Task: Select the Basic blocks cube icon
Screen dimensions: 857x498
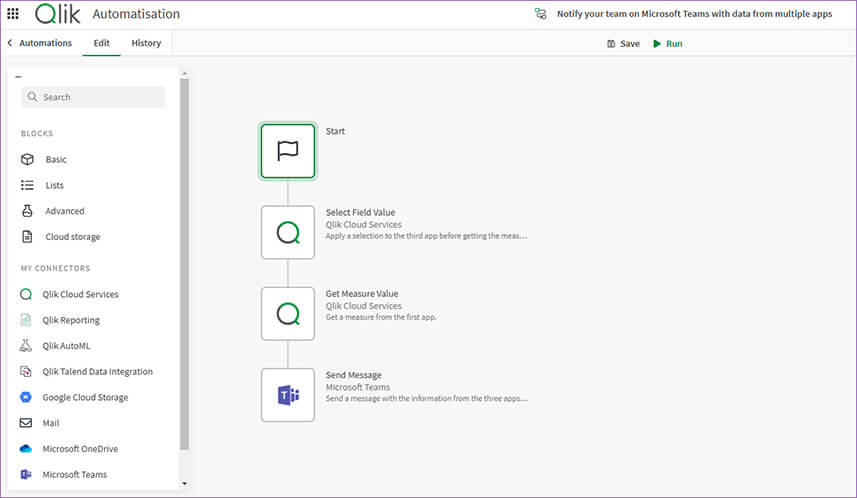Action: 27,159
